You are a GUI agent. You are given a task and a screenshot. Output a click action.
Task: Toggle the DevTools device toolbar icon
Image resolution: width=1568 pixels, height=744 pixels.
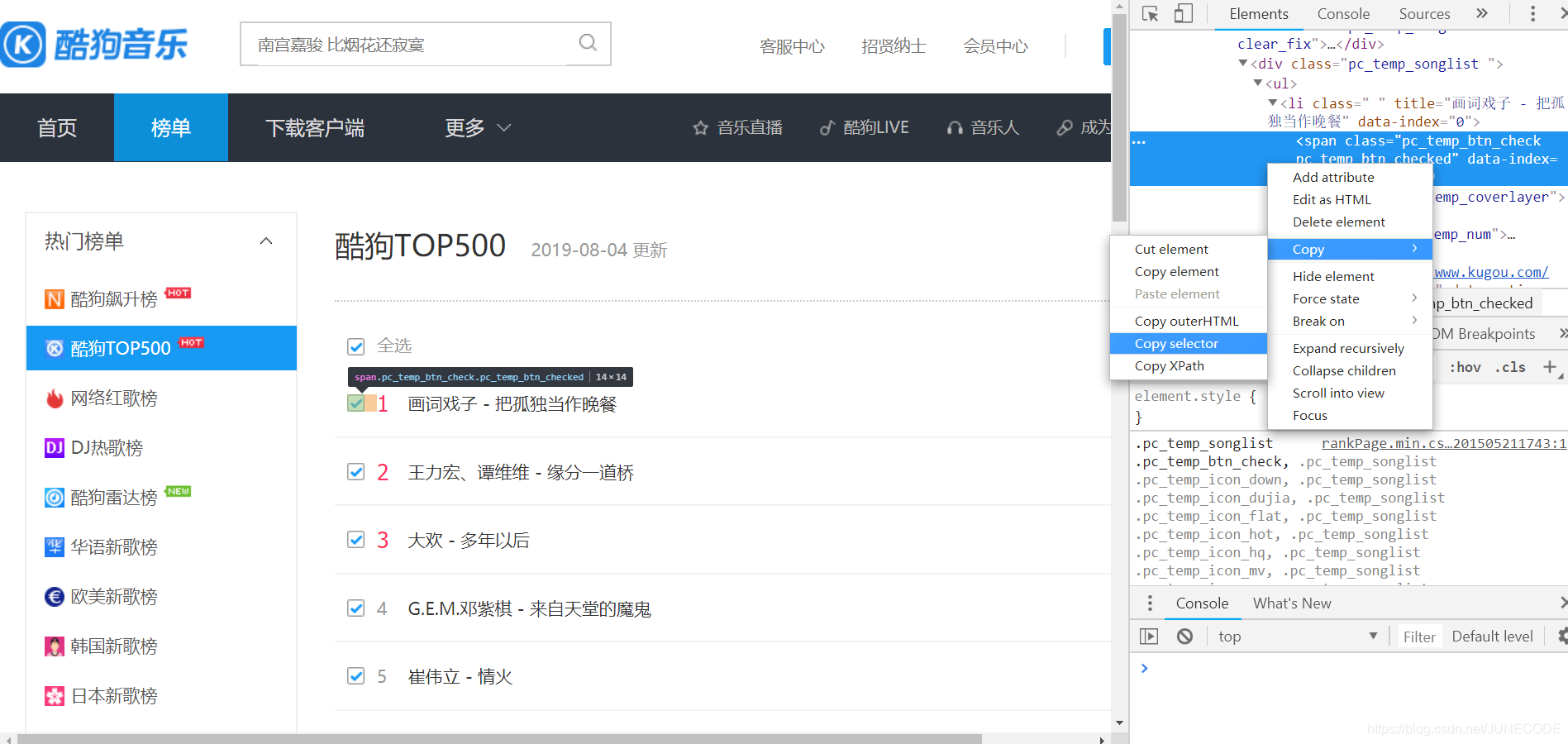click(x=1184, y=14)
